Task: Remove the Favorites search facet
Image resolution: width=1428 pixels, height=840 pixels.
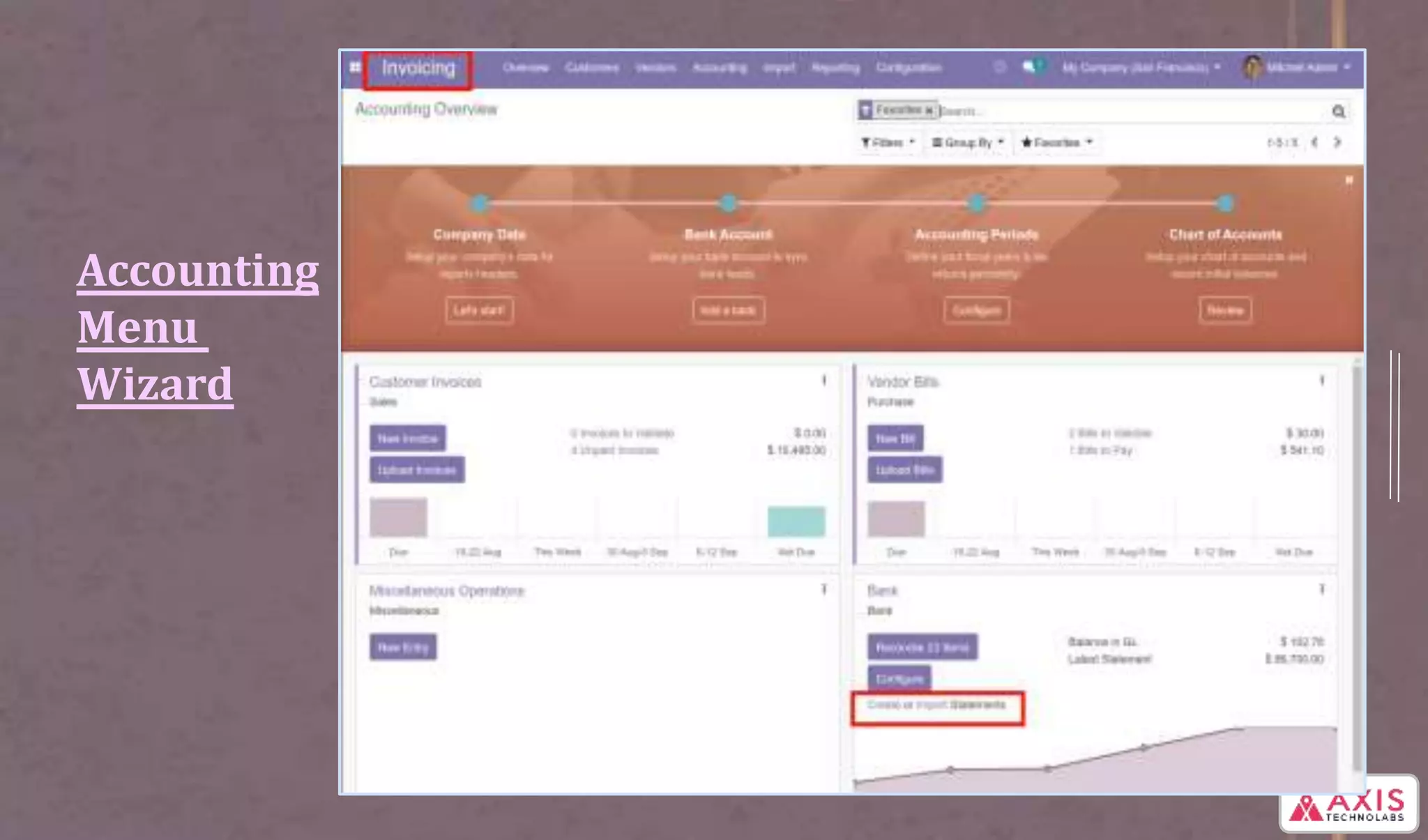Action: [929, 110]
